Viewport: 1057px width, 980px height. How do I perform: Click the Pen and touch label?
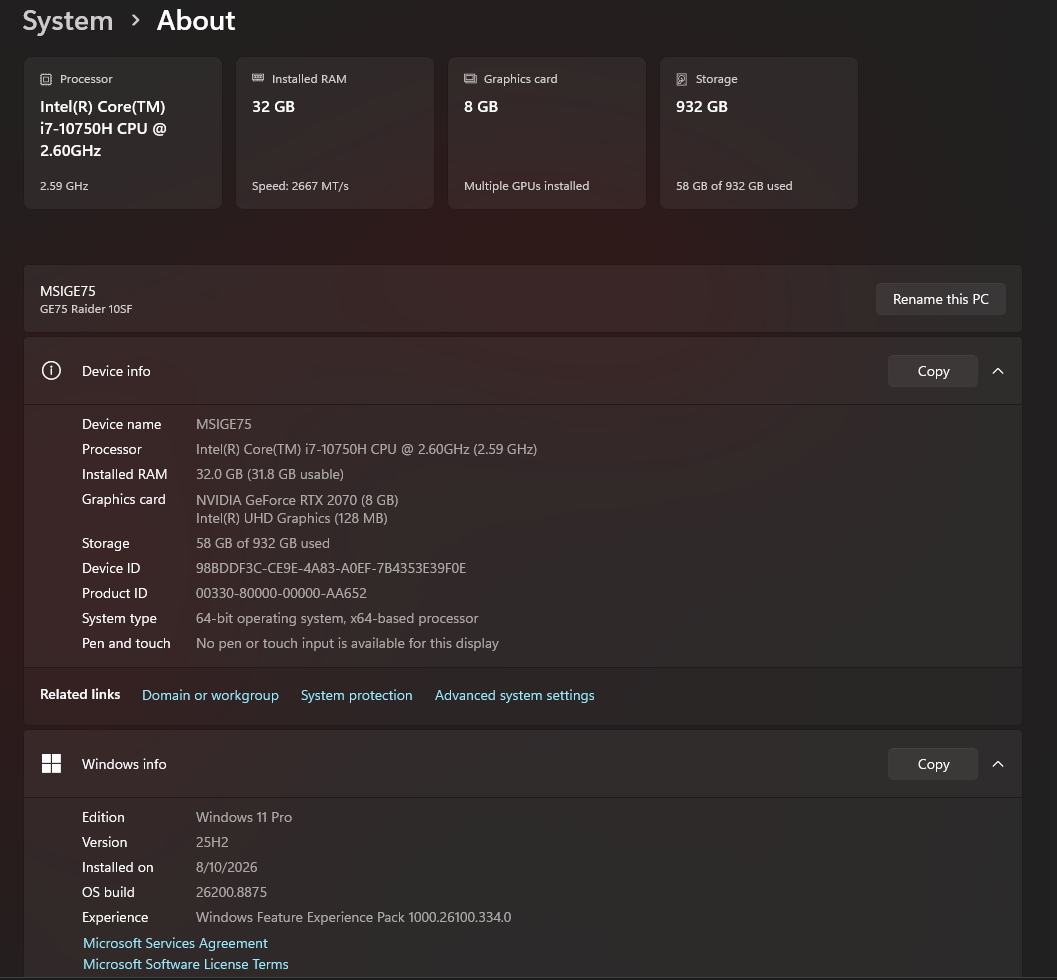(x=126, y=643)
